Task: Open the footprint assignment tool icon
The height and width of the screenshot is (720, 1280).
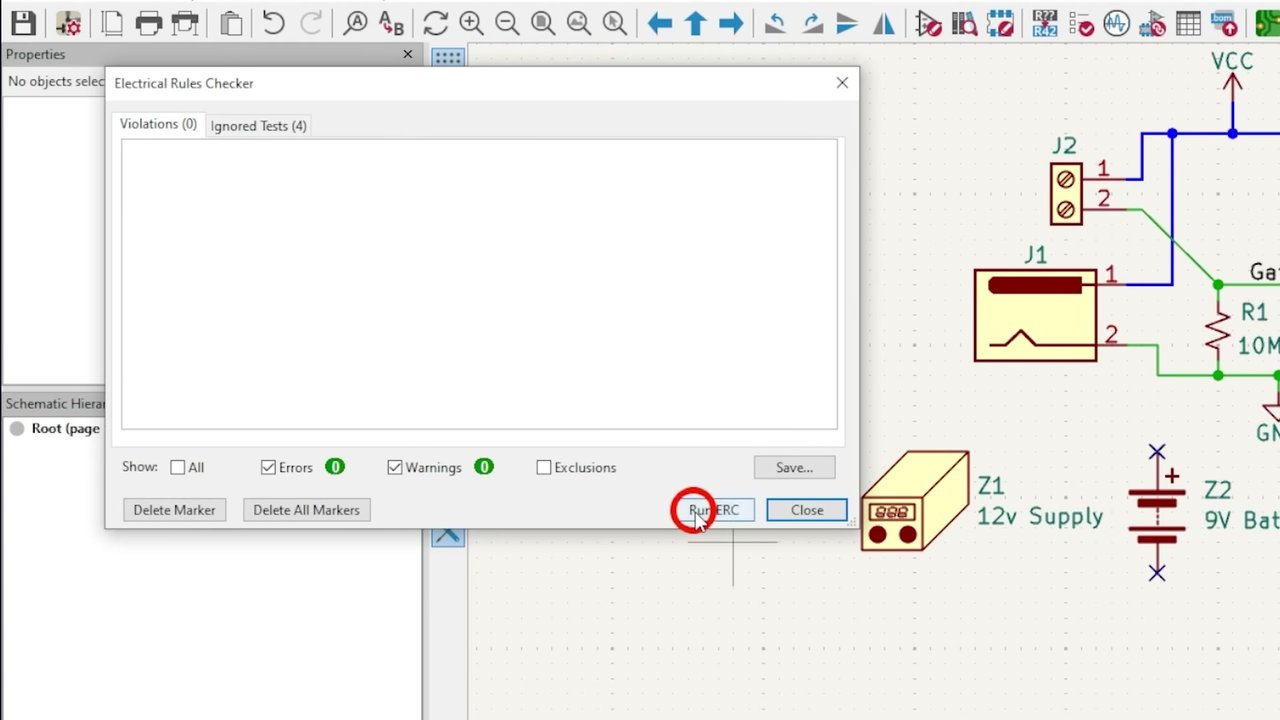Action: pyautogui.click(x=1152, y=22)
